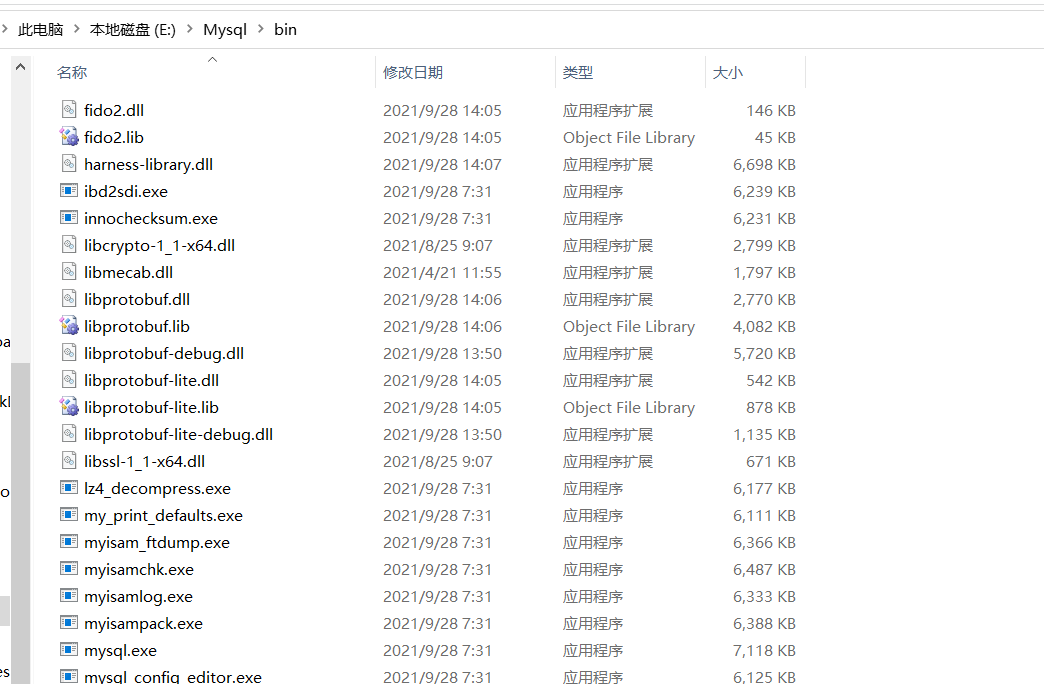Click the fido2.lib library icon
This screenshot has height=684, width=1044.
(x=69, y=137)
